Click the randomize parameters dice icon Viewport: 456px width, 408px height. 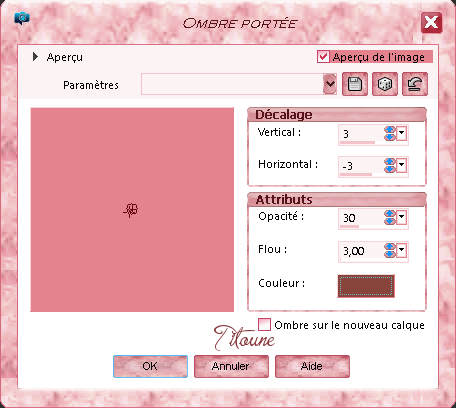click(x=385, y=84)
